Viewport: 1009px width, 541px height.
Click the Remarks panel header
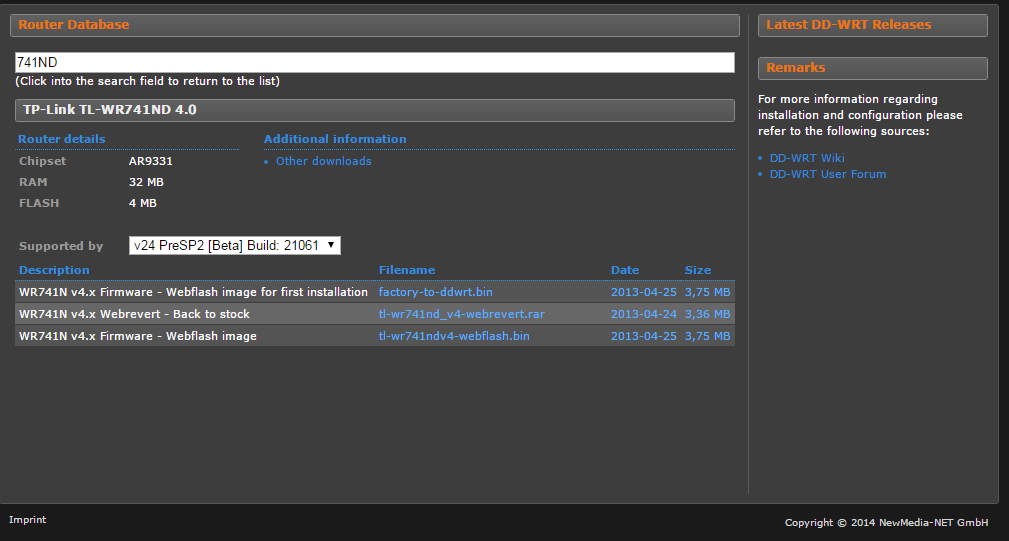click(873, 68)
